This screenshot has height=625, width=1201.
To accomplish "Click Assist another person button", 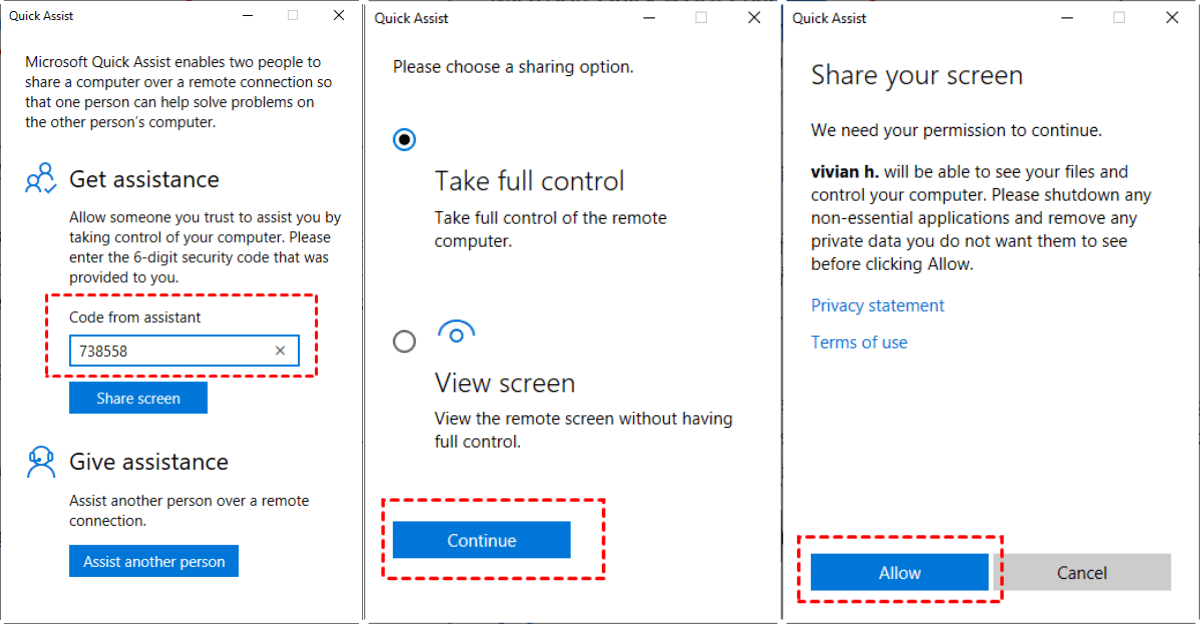I will (154, 561).
